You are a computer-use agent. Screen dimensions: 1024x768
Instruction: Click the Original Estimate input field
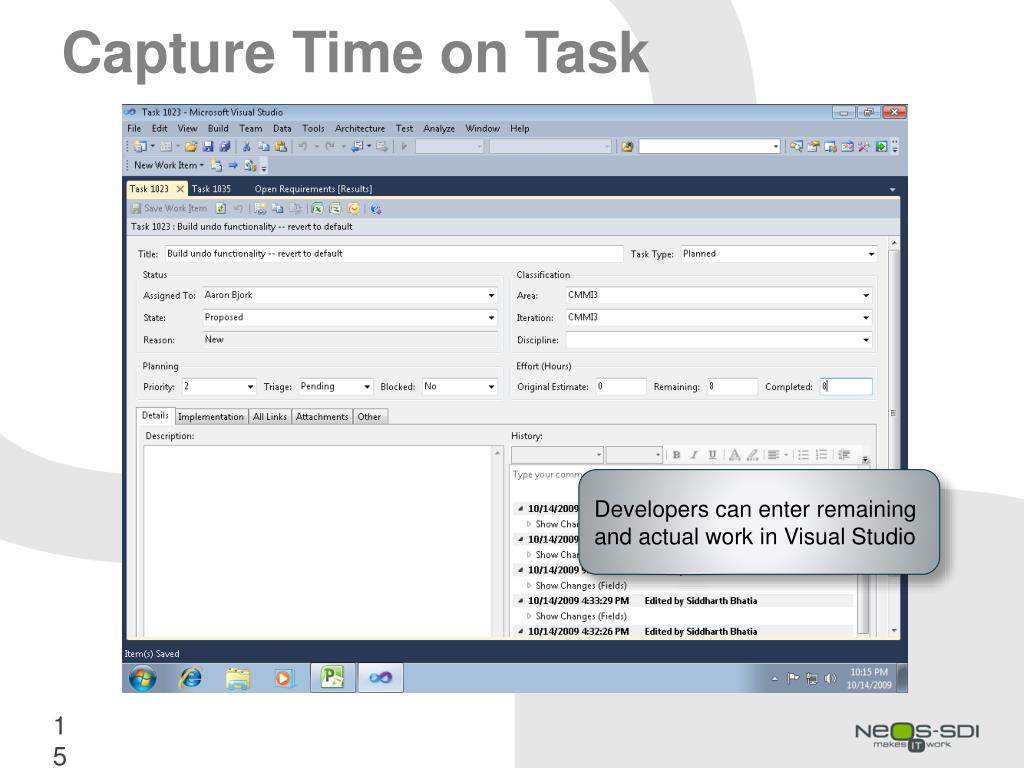[x=620, y=387]
